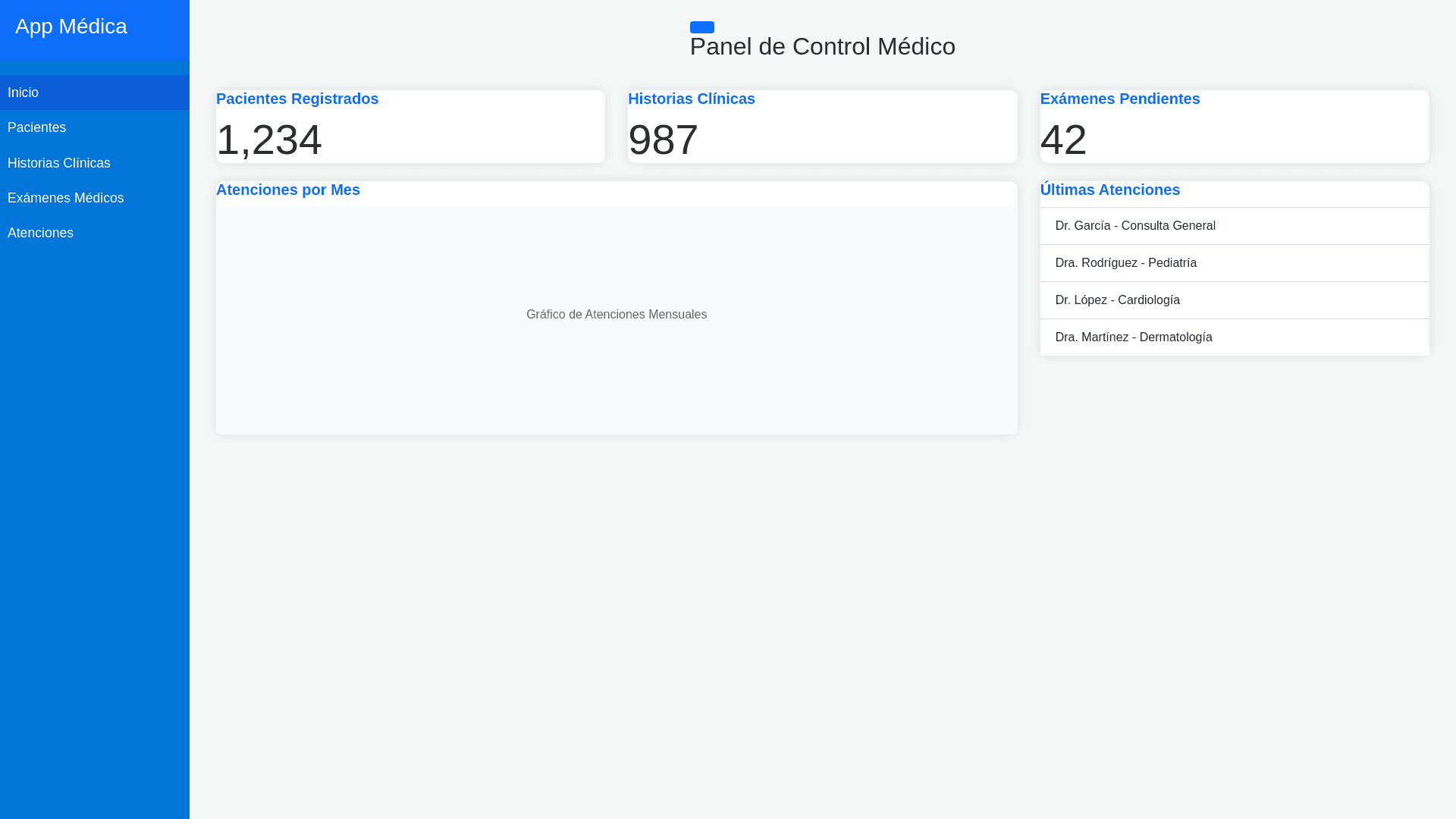Go to Pacientes in the sidebar
Viewport: 1456px width, 819px height.
[x=36, y=127]
